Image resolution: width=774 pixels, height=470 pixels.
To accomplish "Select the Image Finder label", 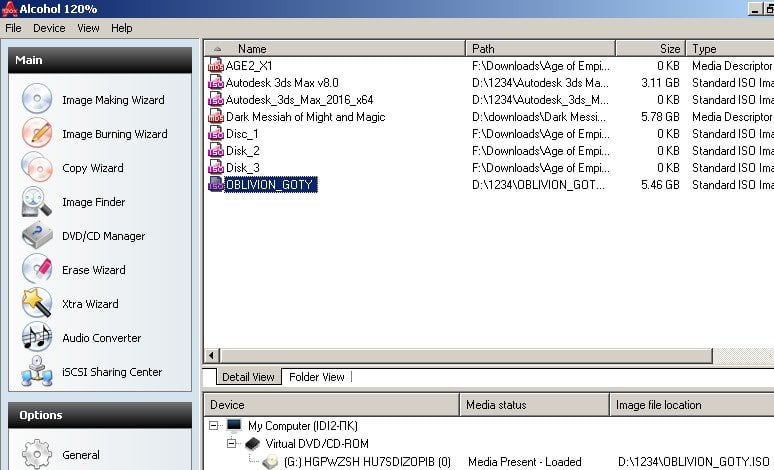I will coord(93,202).
